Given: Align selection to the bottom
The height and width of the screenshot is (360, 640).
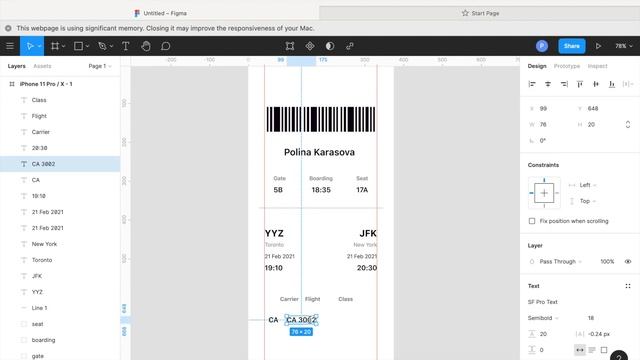Looking at the screenshot, I should 612,84.
